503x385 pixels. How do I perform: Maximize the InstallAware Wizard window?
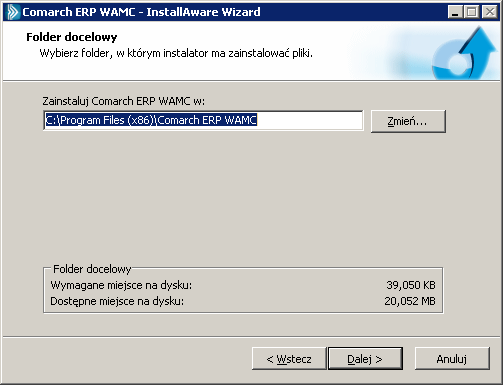pyautogui.click(x=472, y=12)
